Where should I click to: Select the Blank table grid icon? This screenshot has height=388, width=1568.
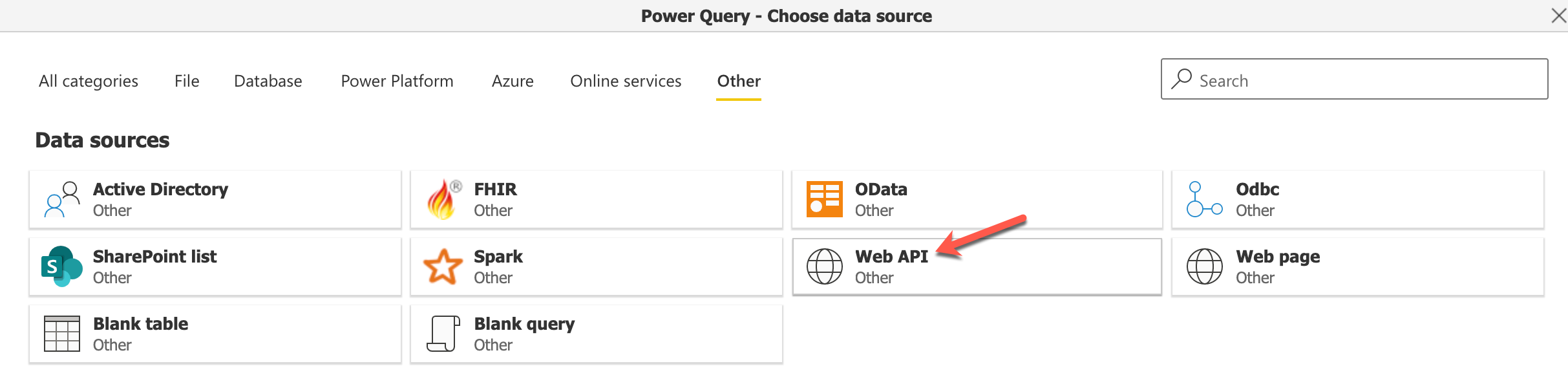(x=62, y=334)
